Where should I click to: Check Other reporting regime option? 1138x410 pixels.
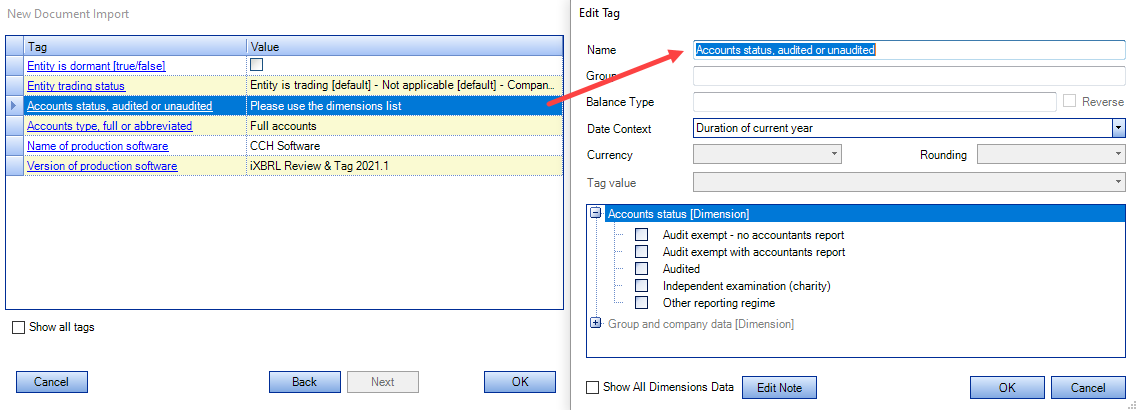point(642,303)
